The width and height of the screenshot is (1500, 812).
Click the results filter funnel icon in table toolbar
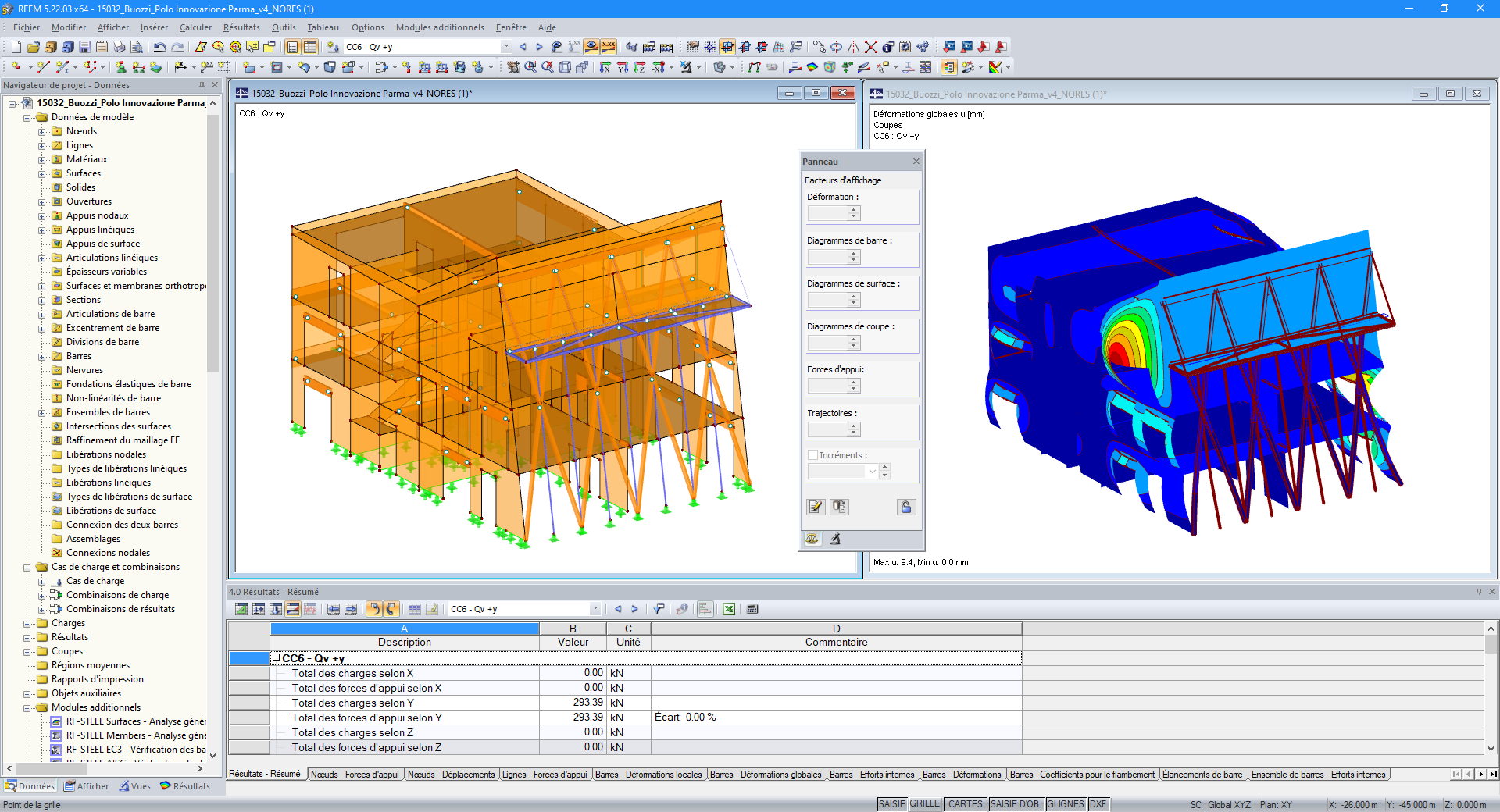click(659, 609)
